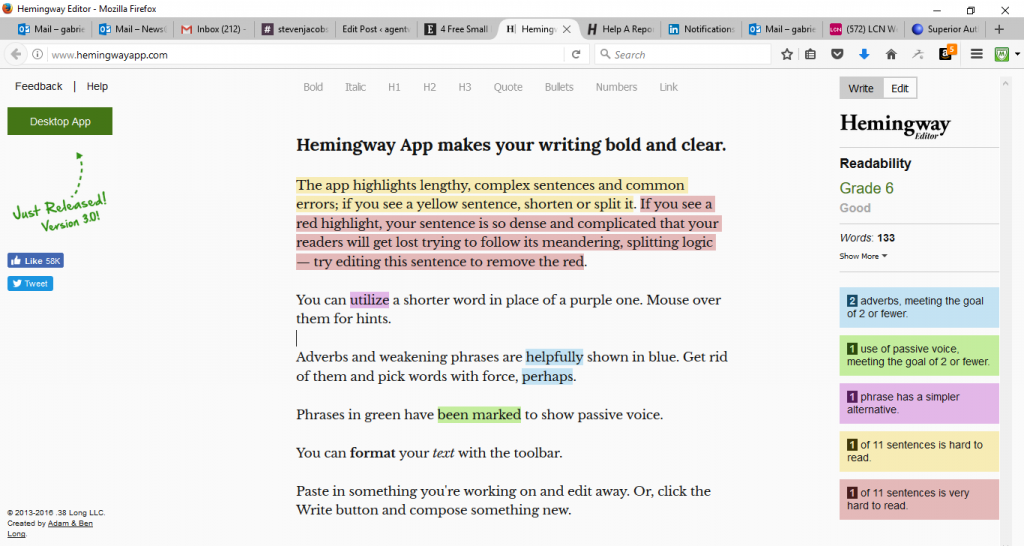Expand dropdown arrow beside the green extension icon
Image resolution: width=1024 pixels, height=546 pixels.
click(x=1017, y=55)
